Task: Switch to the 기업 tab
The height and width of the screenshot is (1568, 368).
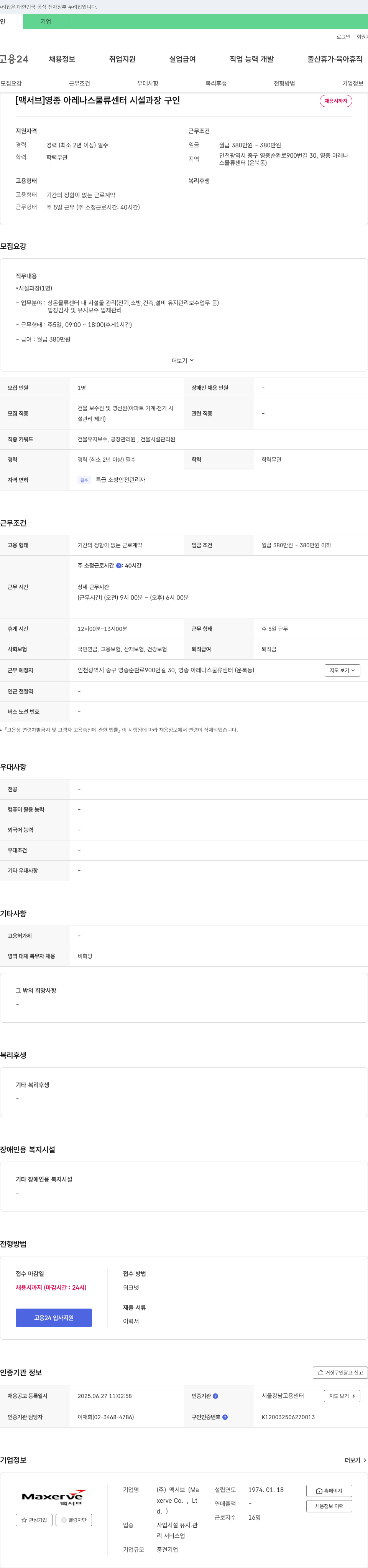Action: [46, 21]
